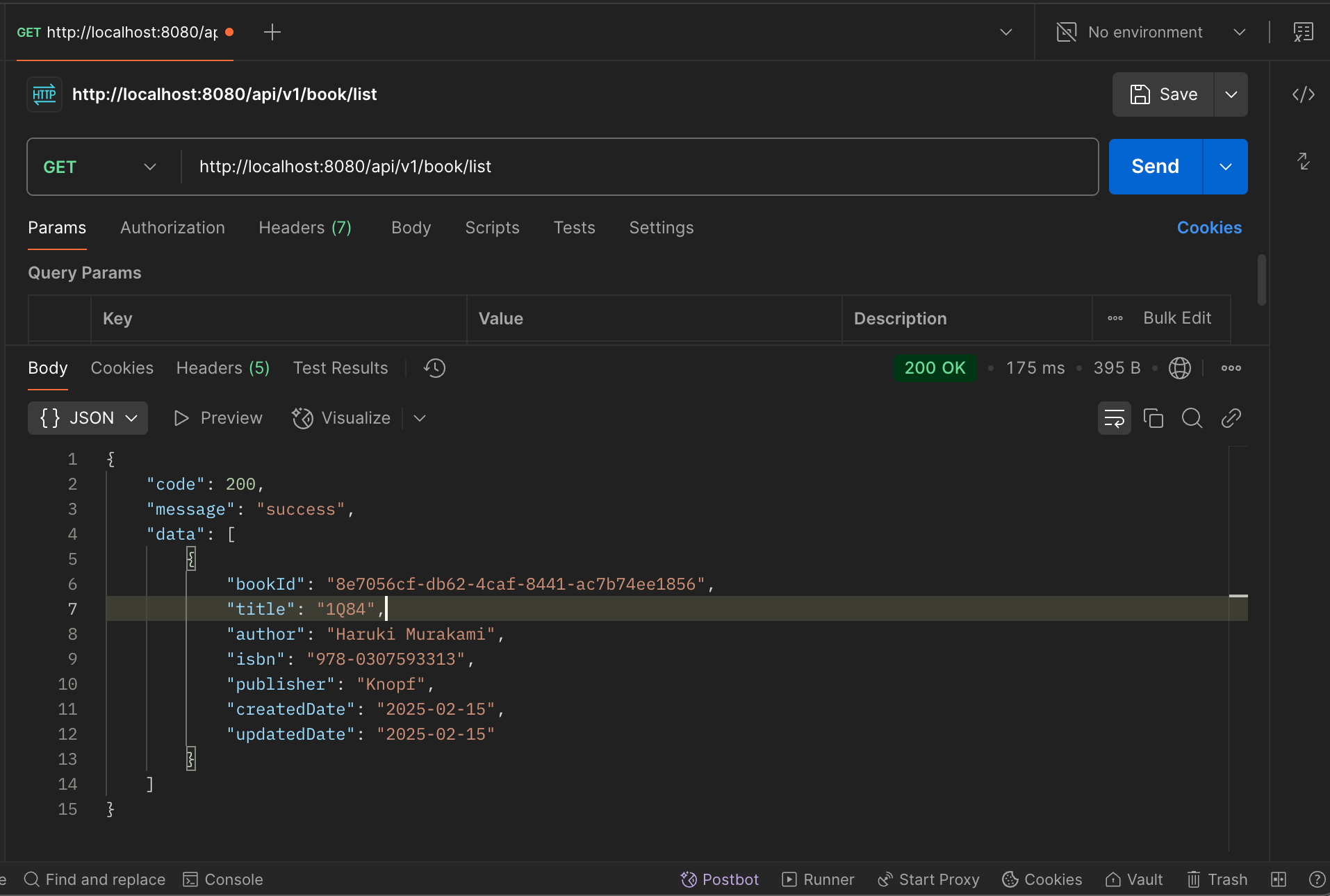Click the blue Send button
Image resolution: width=1330 pixels, height=896 pixels.
pyautogui.click(x=1155, y=167)
